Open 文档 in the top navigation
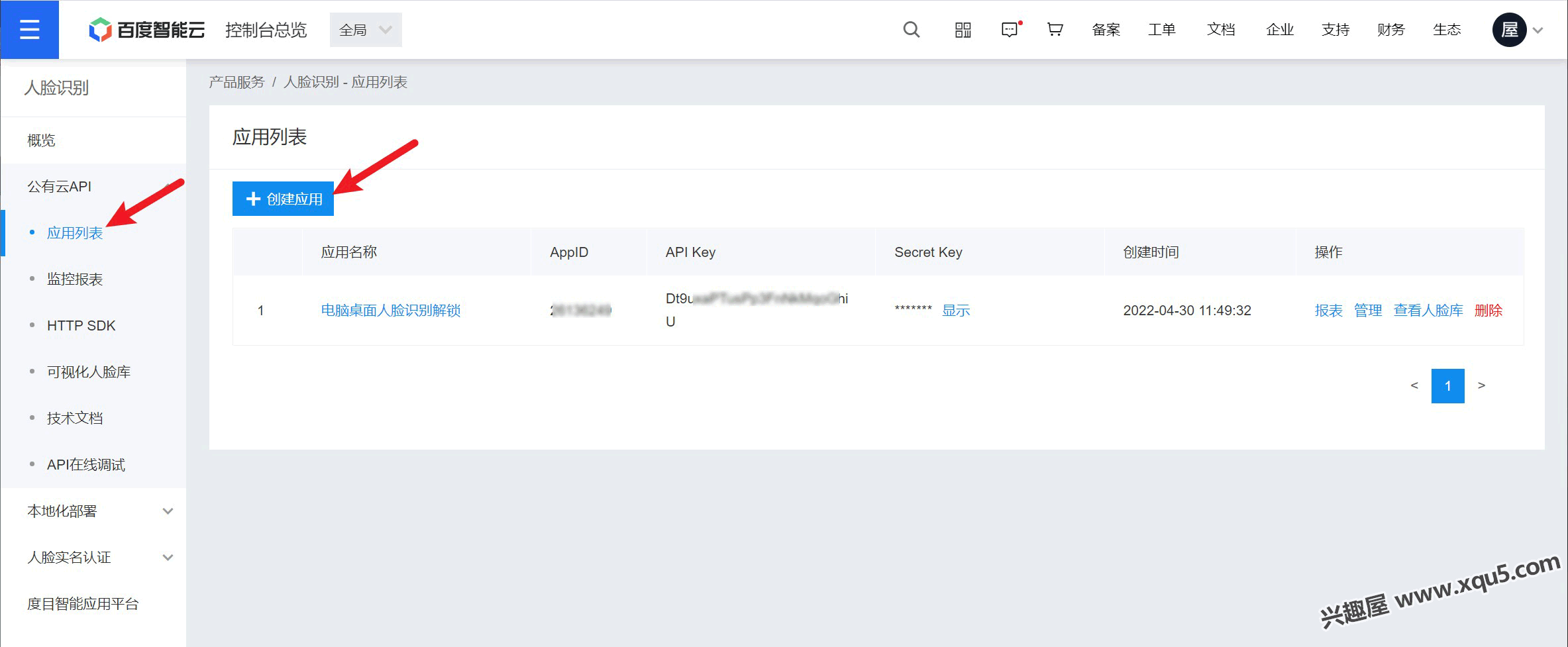The image size is (1568, 647). (1220, 30)
